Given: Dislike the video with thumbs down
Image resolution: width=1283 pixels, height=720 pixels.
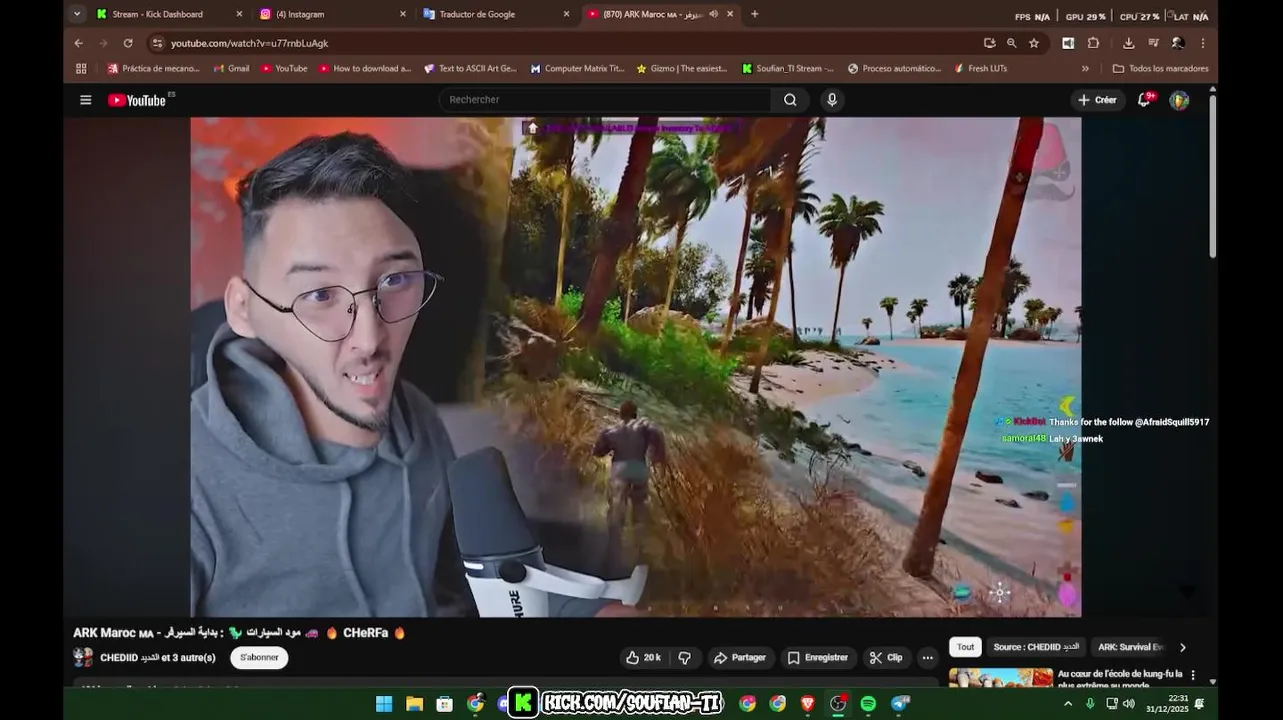Looking at the screenshot, I should click(685, 658).
